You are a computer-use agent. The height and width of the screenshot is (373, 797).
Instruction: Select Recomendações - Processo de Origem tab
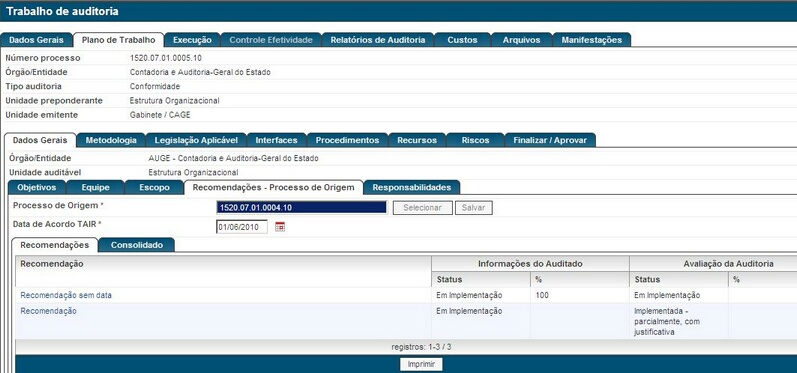coord(273,188)
